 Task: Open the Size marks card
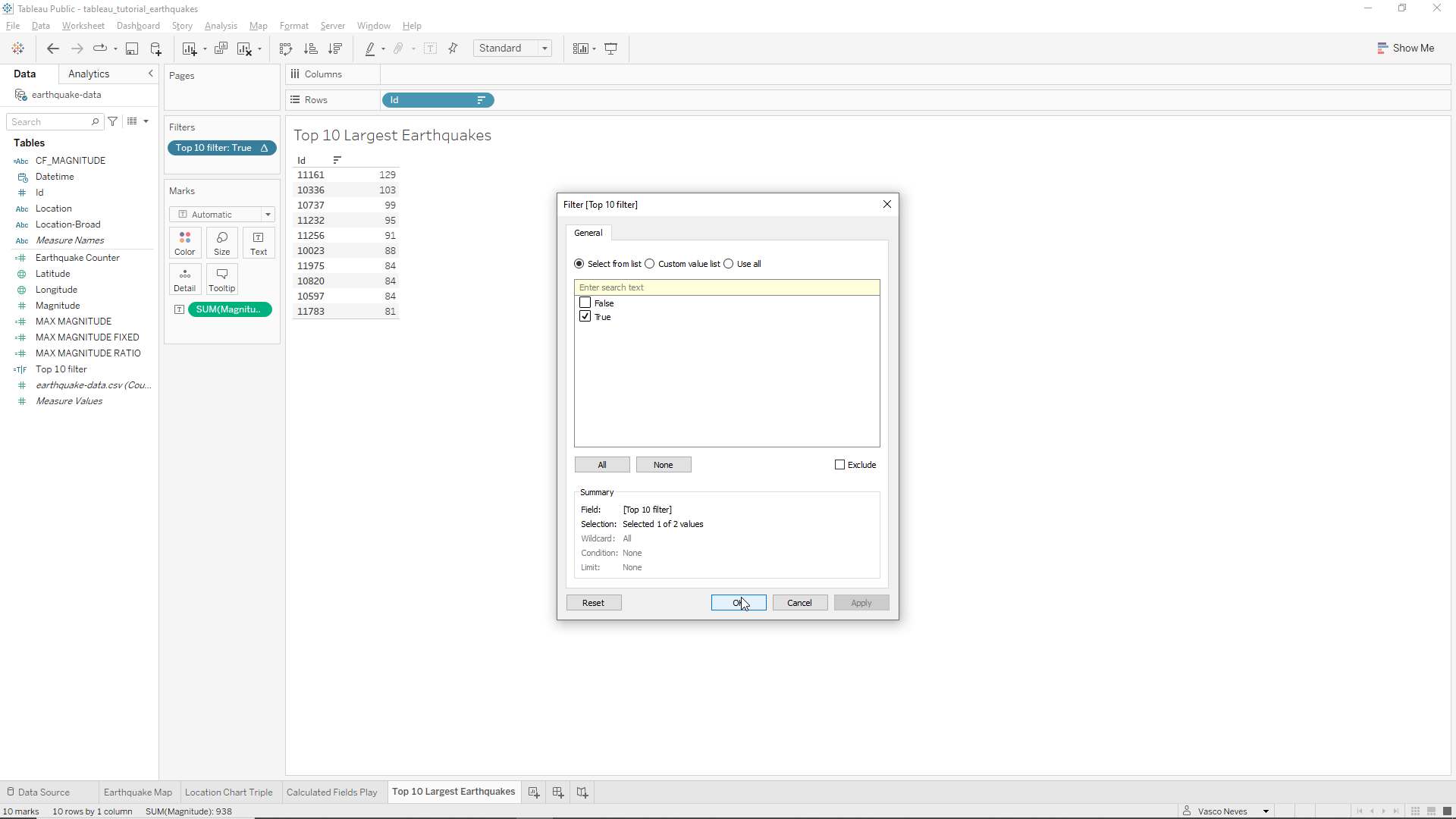point(222,243)
